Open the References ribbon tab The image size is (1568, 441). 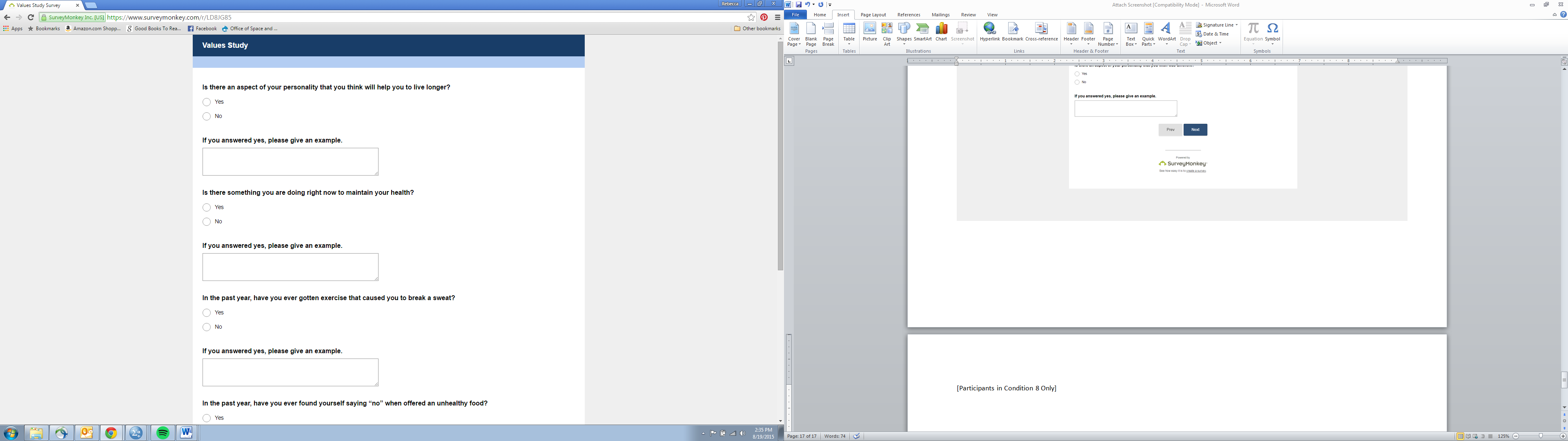click(x=908, y=15)
